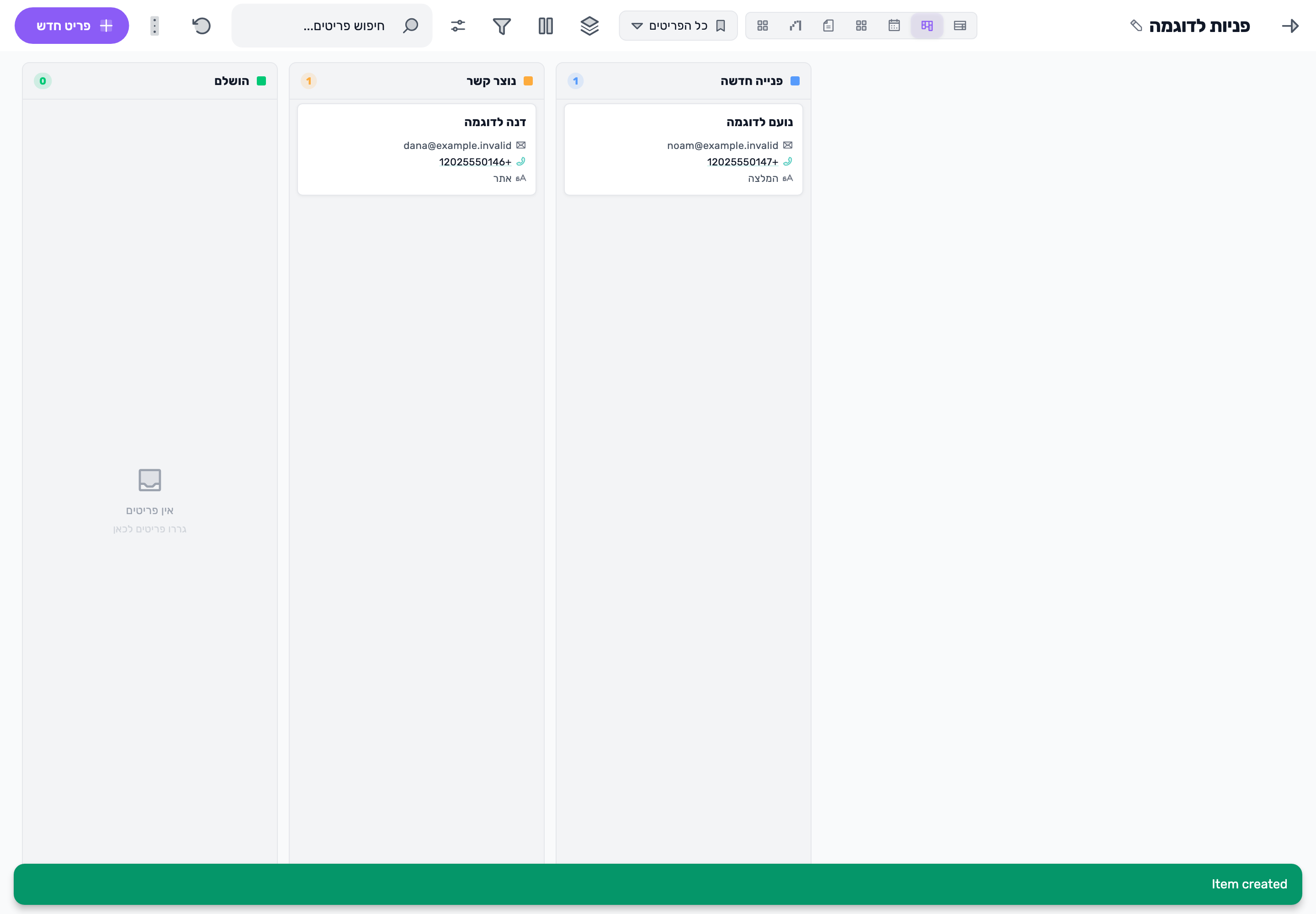This screenshot has height=914, width=1316.
Task: Open the funnel filter icon
Action: point(502,26)
